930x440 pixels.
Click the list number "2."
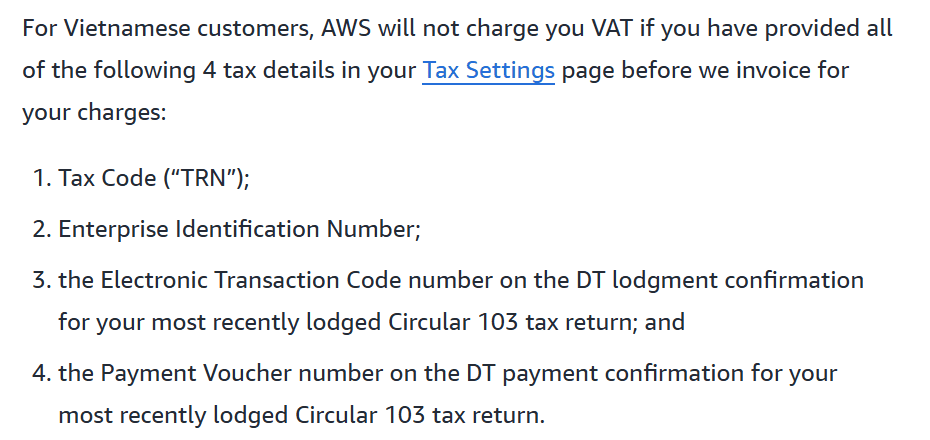point(40,229)
